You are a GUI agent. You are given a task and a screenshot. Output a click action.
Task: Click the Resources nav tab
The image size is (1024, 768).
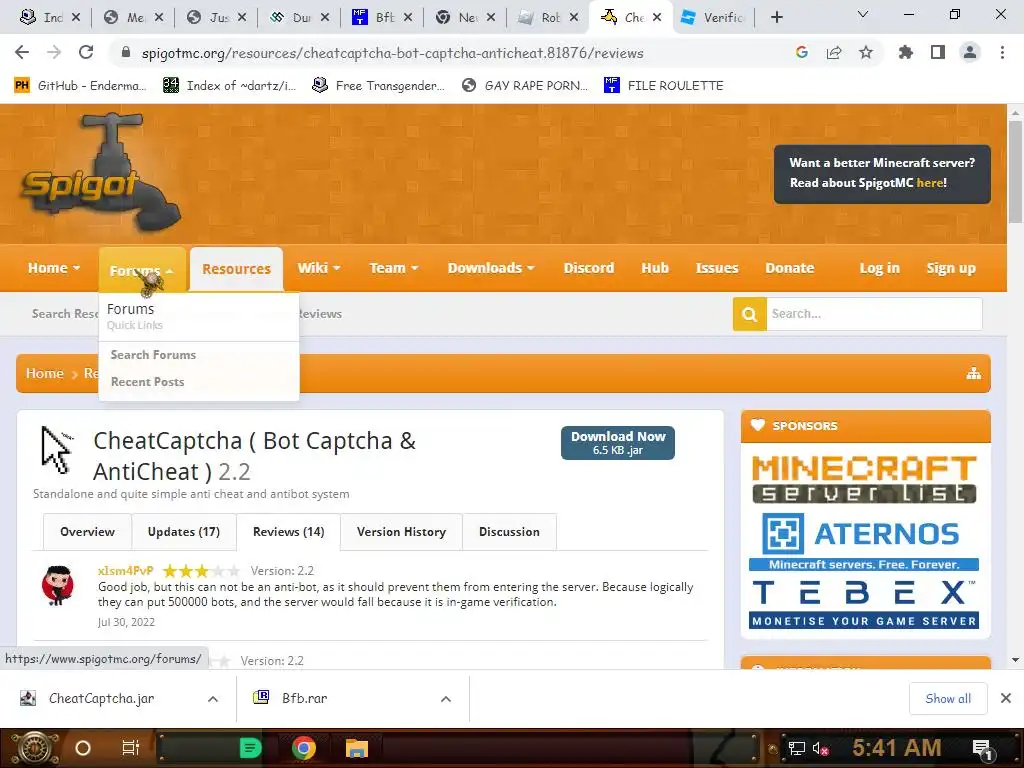point(236,269)
